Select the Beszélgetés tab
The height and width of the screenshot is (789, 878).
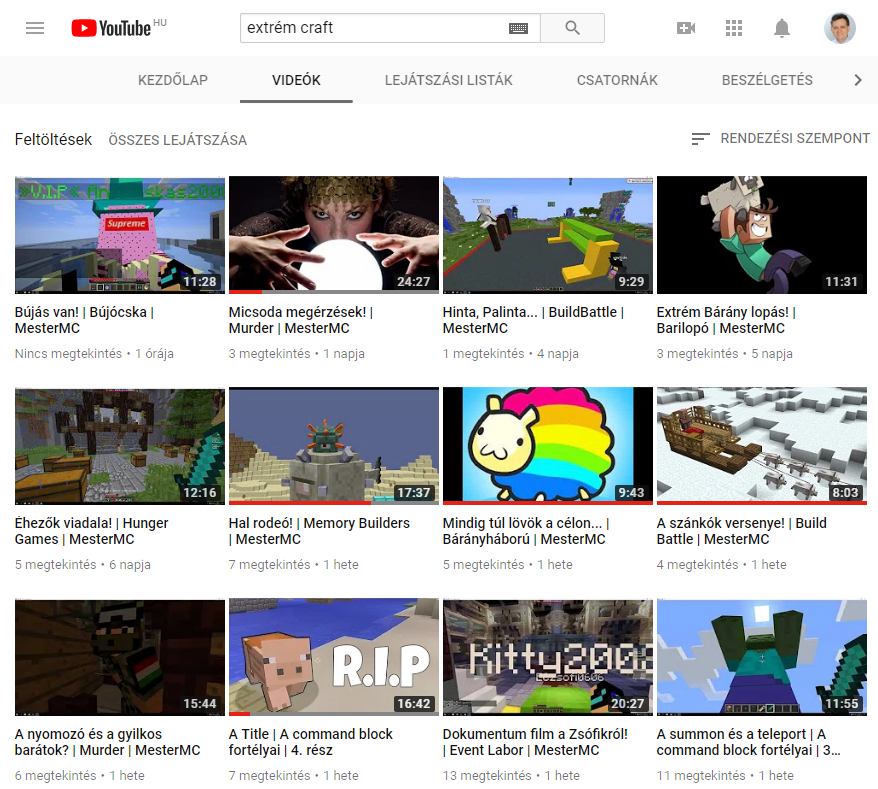pos(767,80)
